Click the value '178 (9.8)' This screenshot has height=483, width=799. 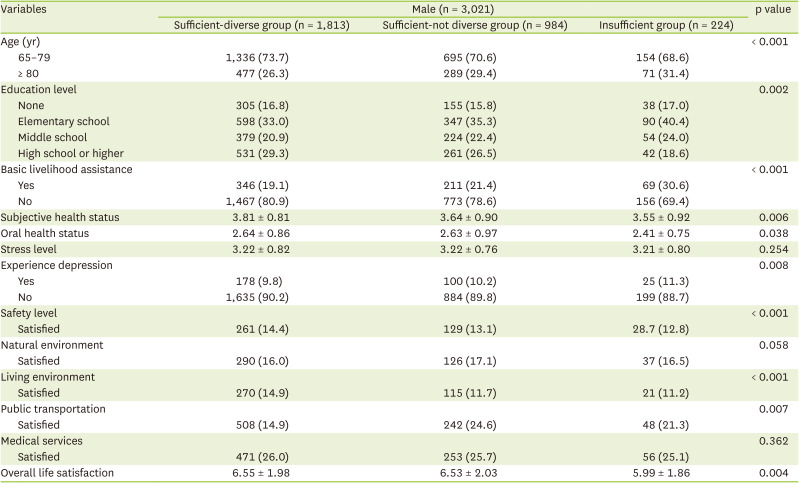click(259, 281)
